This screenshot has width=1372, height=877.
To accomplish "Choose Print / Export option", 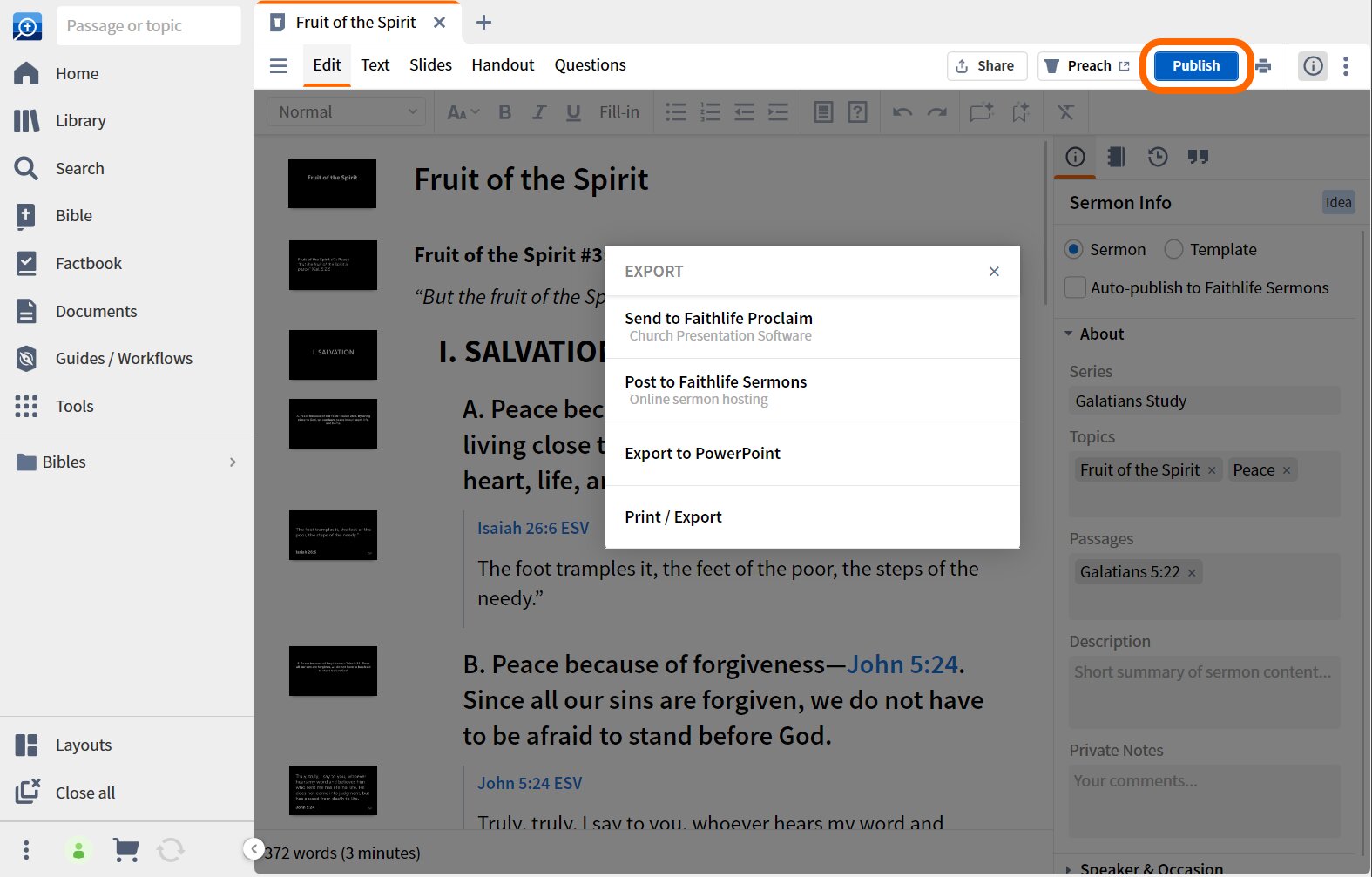I will click(813, 517).
